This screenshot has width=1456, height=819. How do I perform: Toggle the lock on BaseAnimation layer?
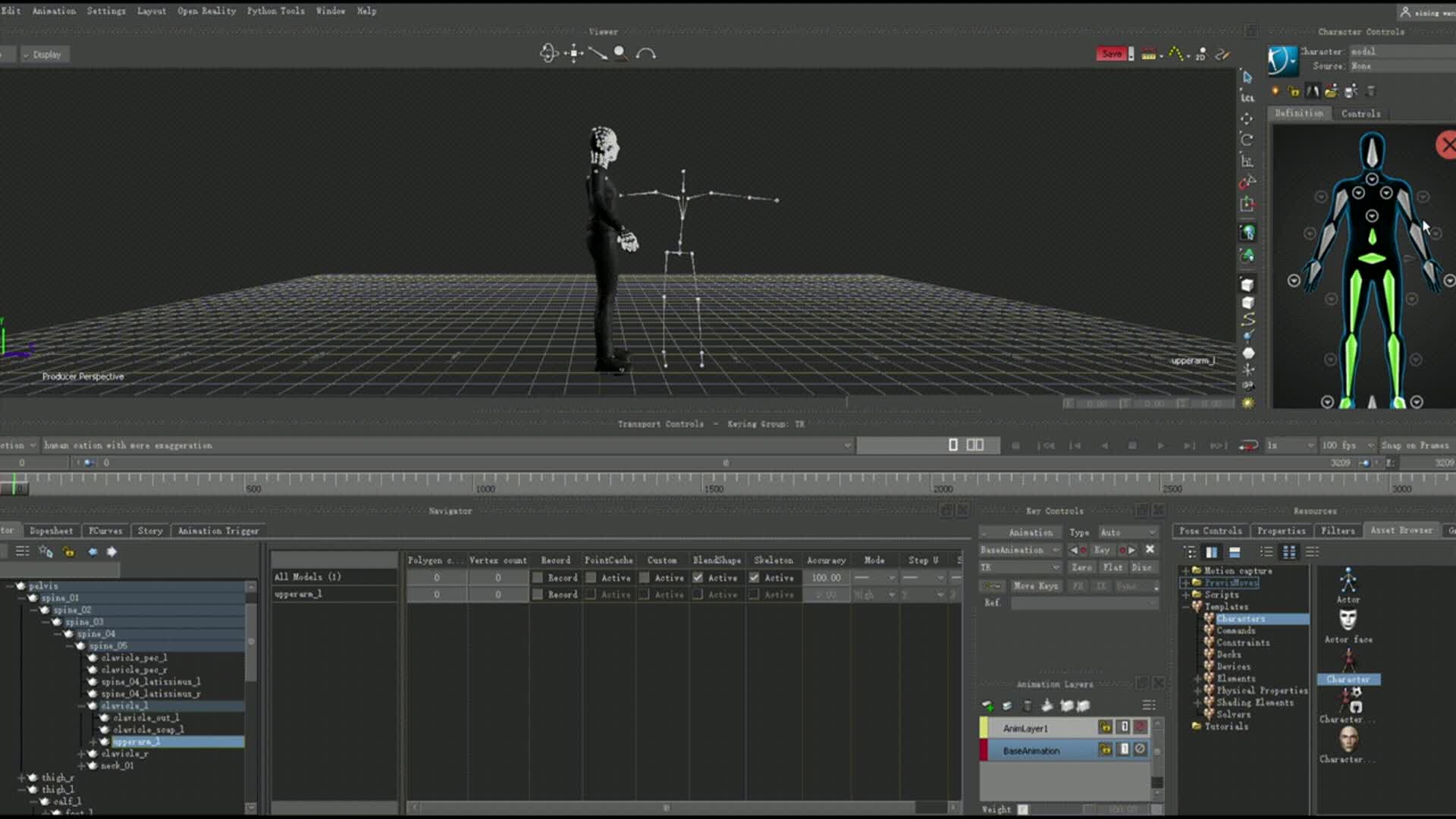coord(1106,750)
